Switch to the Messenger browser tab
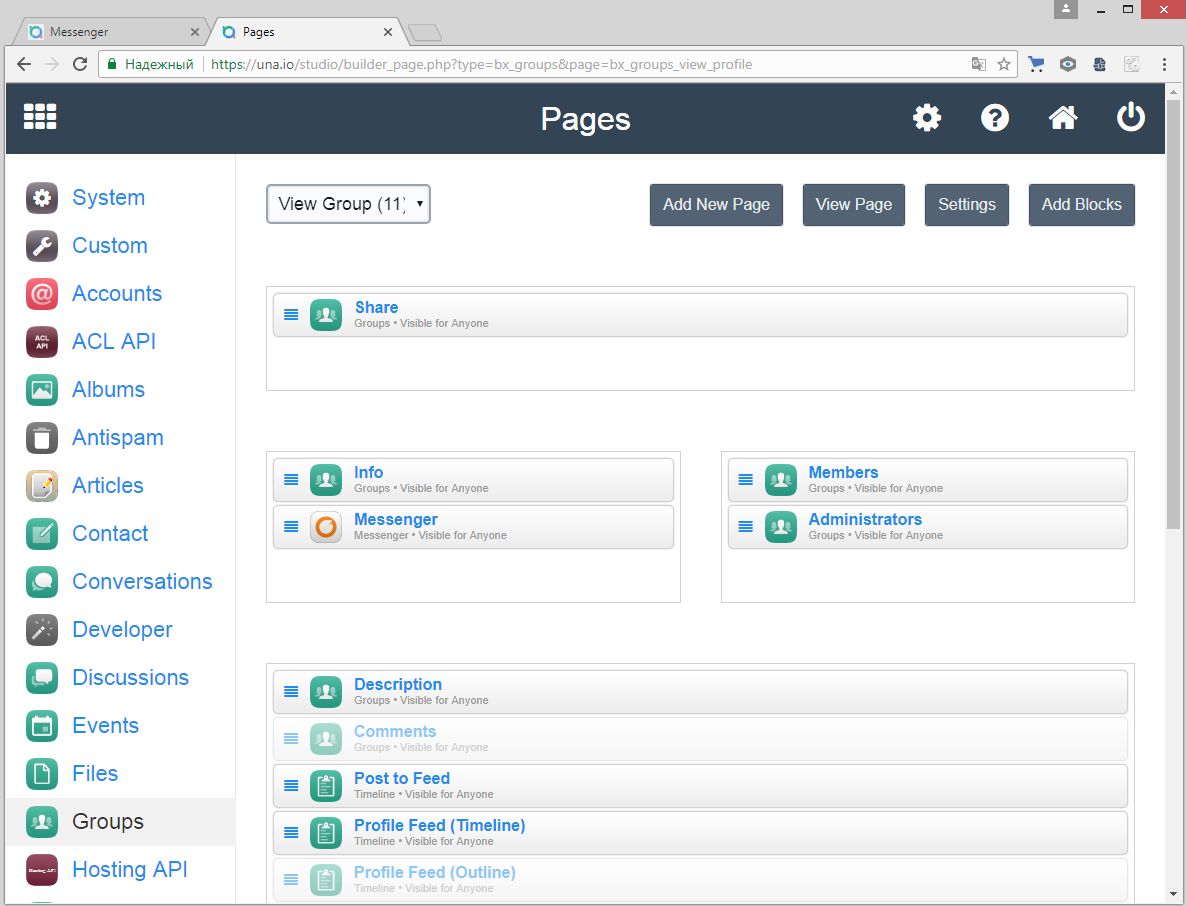The width and height of the screenshot is (1187, 906). 110,32
